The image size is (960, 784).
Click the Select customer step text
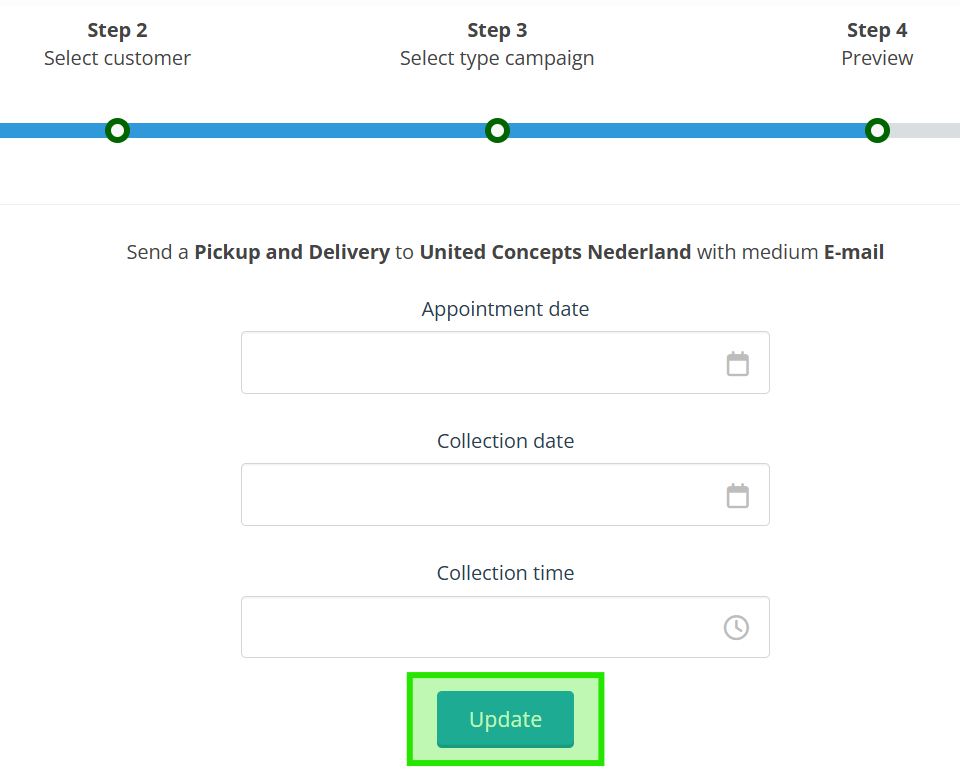pyautogui.click(x=117, y=58)
